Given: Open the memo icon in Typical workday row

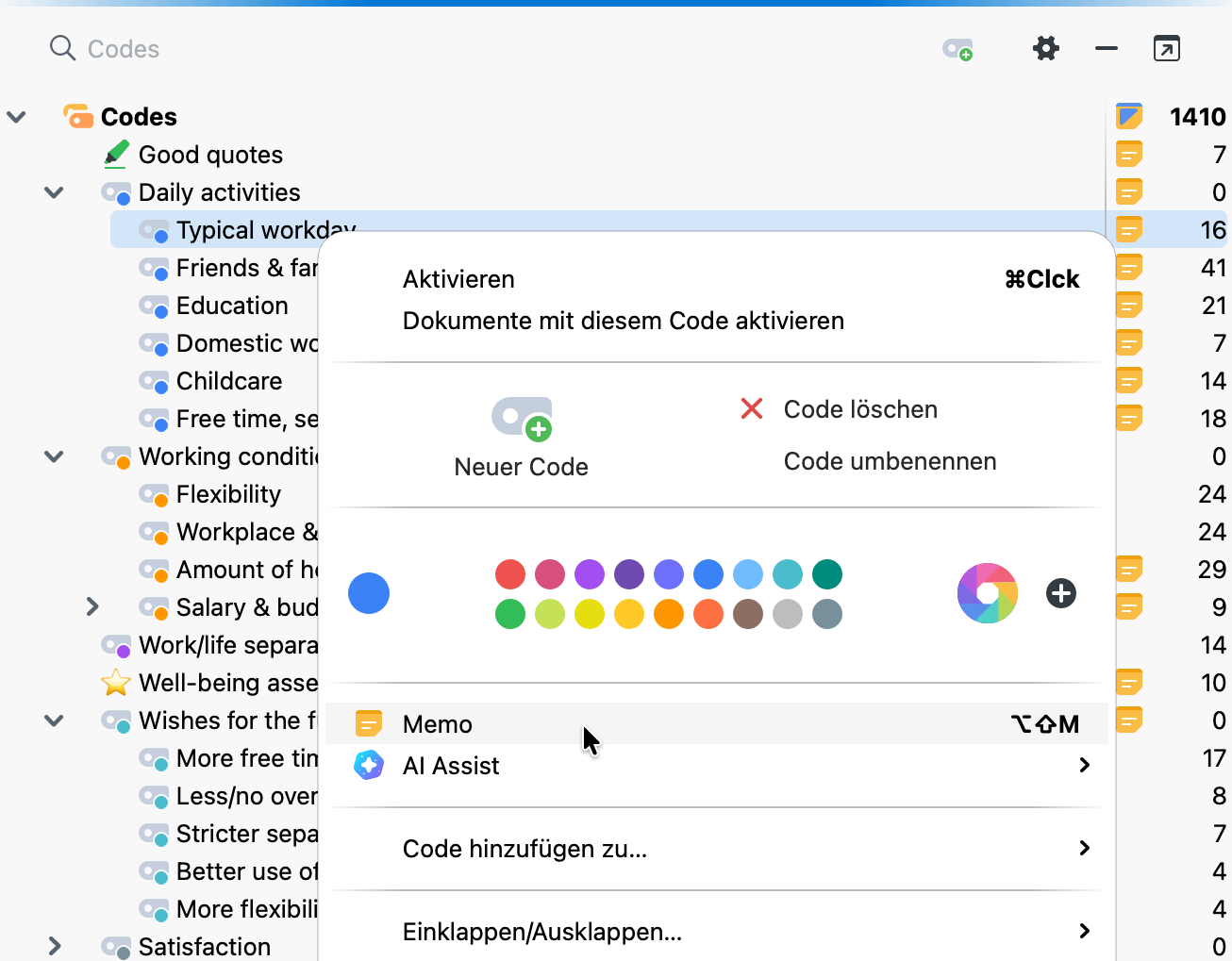Looking at the screenshot, I should coord(1129,229).
